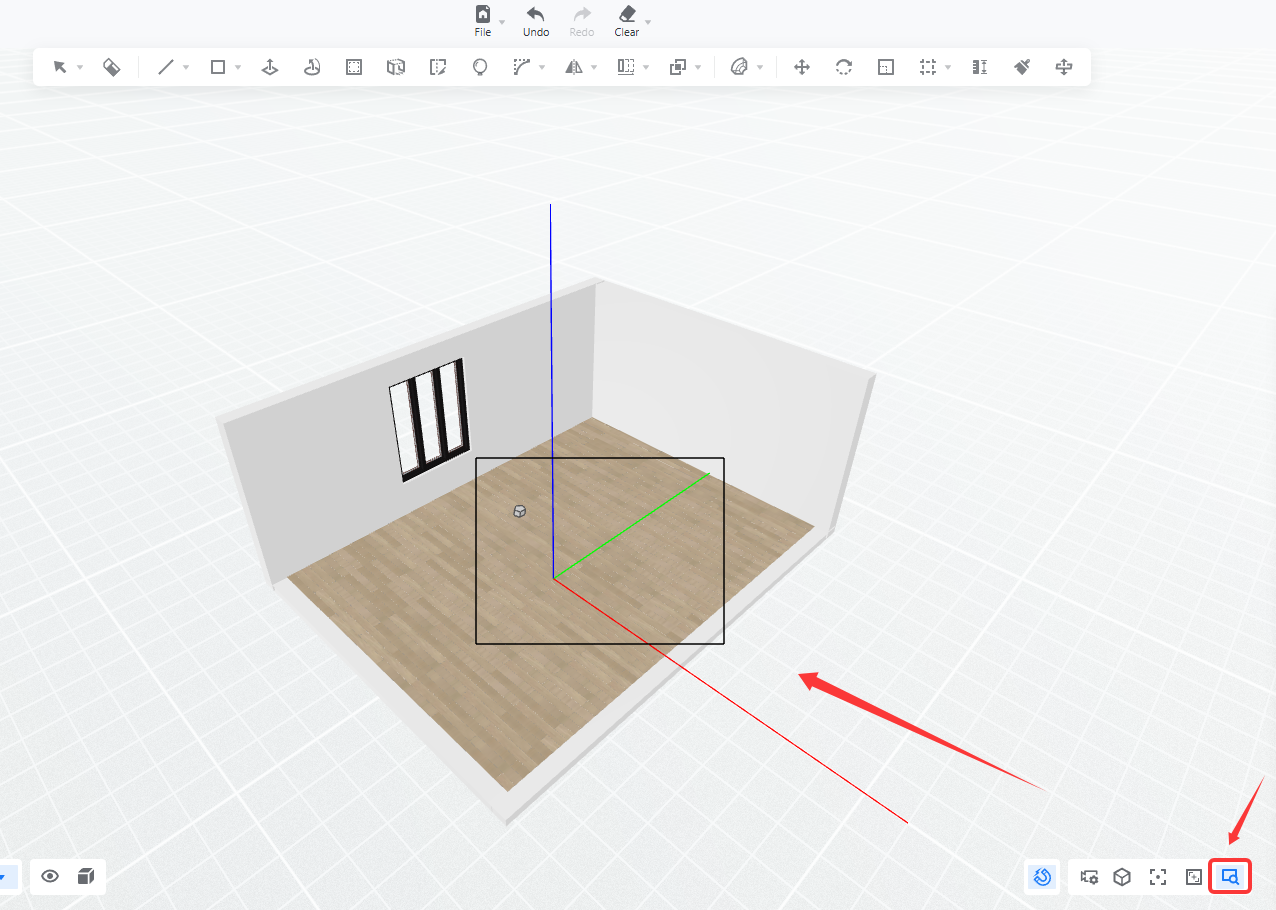The image size is (1276, 910).
Task: Select the curved path tool
Action: click(x=522, y=67)
